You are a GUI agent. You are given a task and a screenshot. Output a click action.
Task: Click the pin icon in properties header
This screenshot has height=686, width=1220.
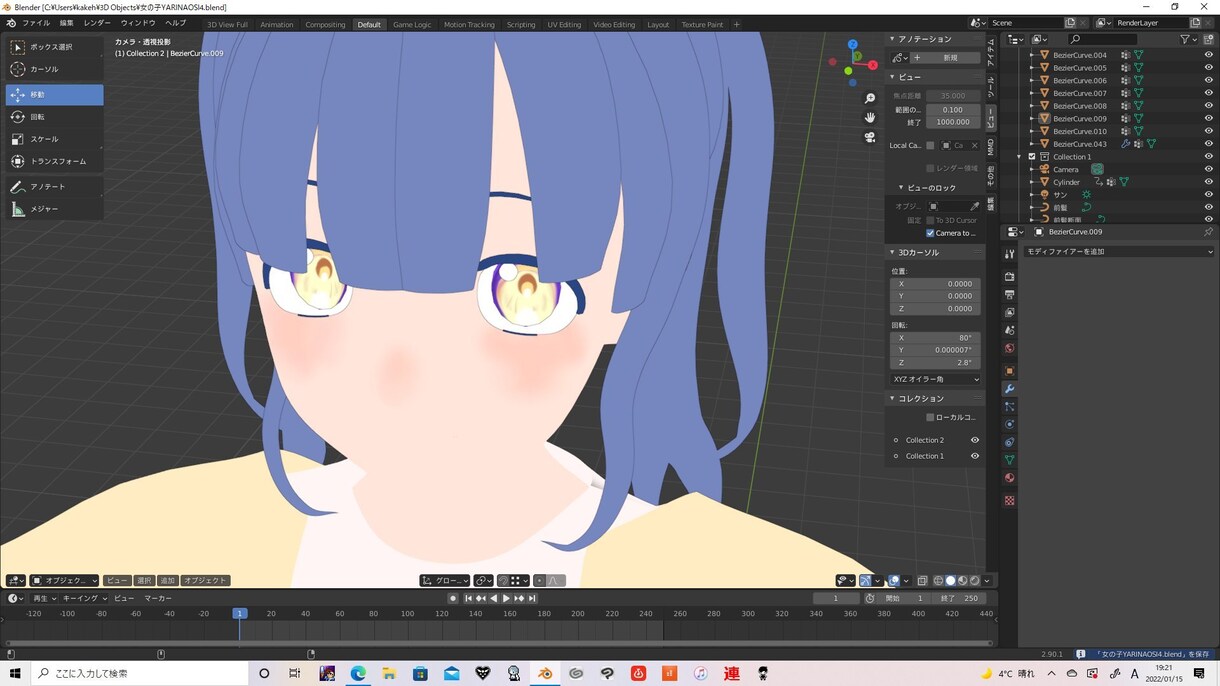1208,232
